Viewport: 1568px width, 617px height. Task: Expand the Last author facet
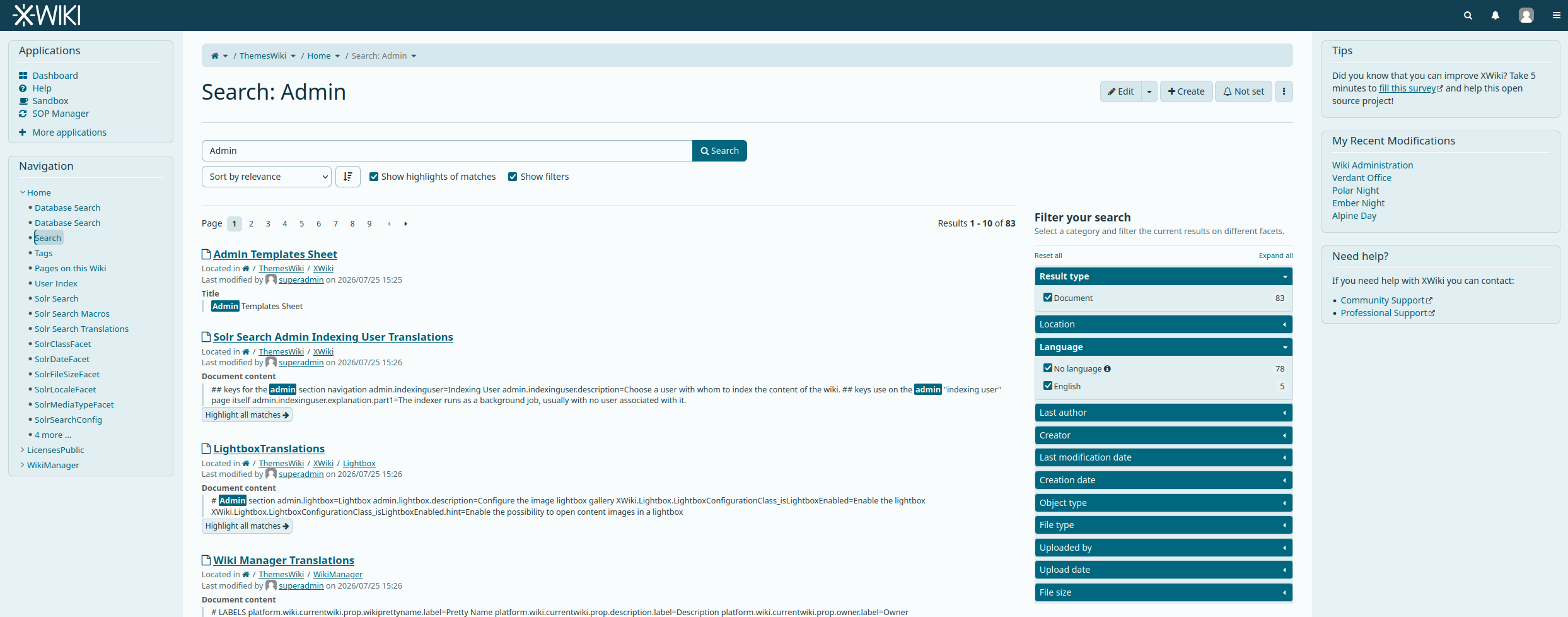click(x=1163, y=413)
